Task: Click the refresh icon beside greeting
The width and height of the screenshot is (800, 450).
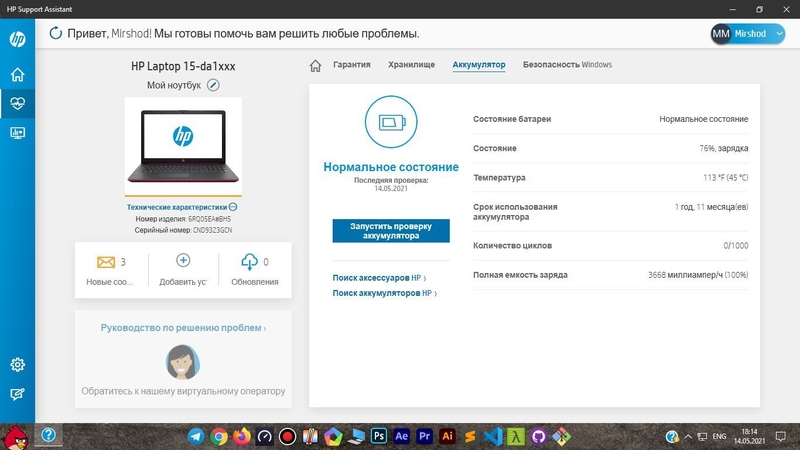Action: (56, 34)
